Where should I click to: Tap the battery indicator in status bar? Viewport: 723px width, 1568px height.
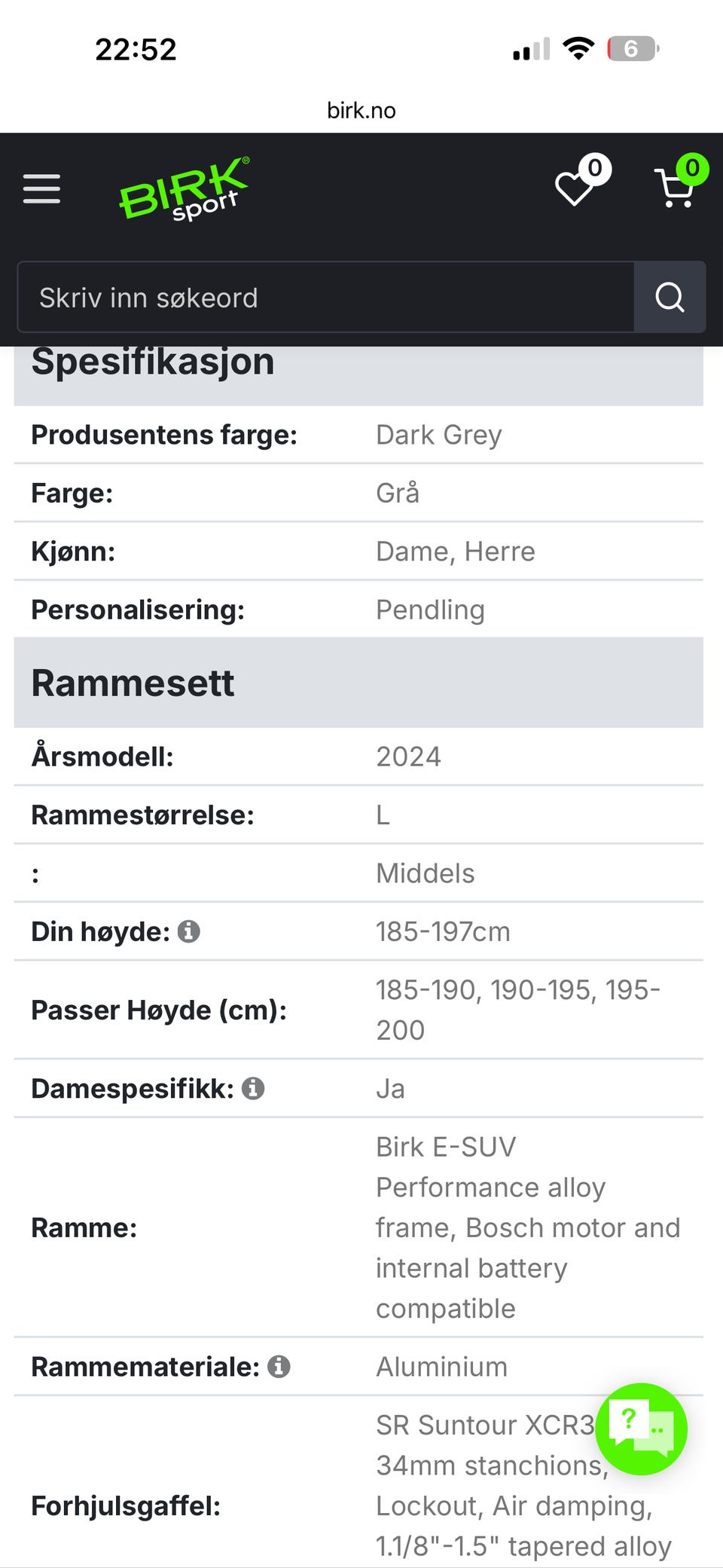click(633, 49)
